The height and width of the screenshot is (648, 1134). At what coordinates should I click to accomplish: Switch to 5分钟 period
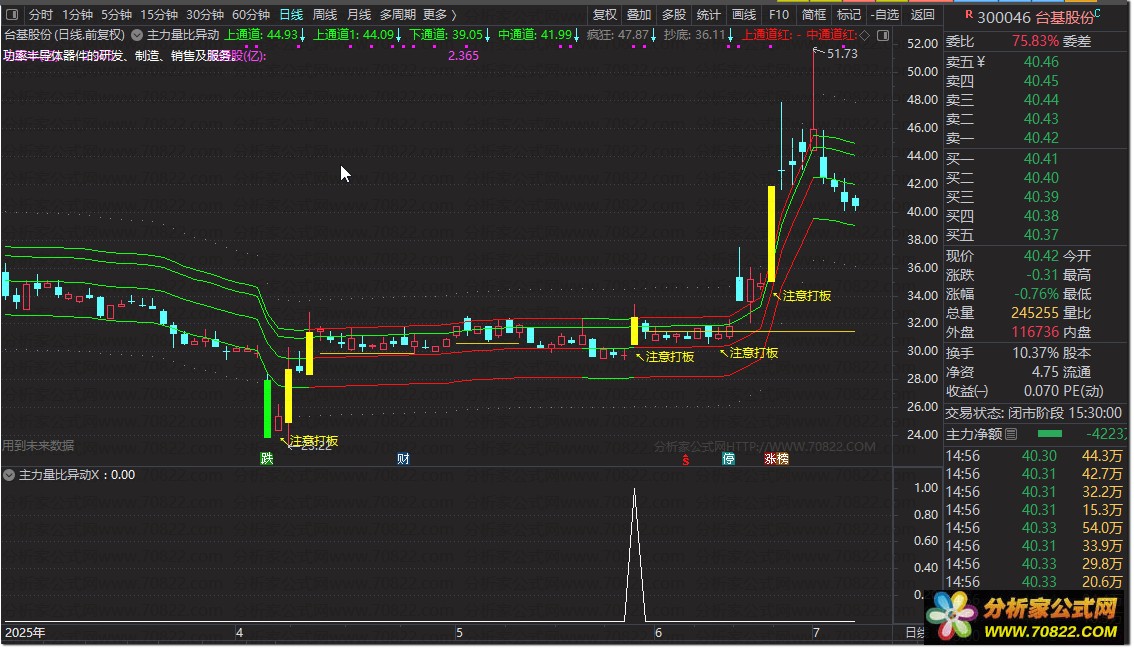pyautogui.click(x=116, y=14)
